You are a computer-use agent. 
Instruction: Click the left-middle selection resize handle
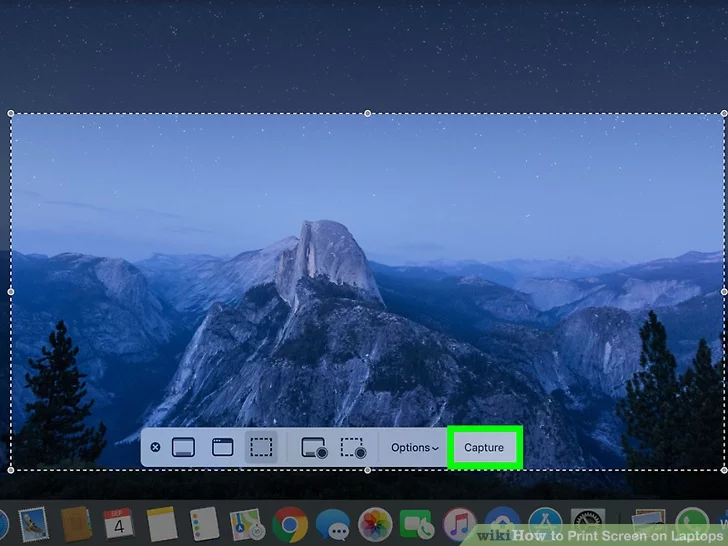pyautogui.click(x=11, y=291)
